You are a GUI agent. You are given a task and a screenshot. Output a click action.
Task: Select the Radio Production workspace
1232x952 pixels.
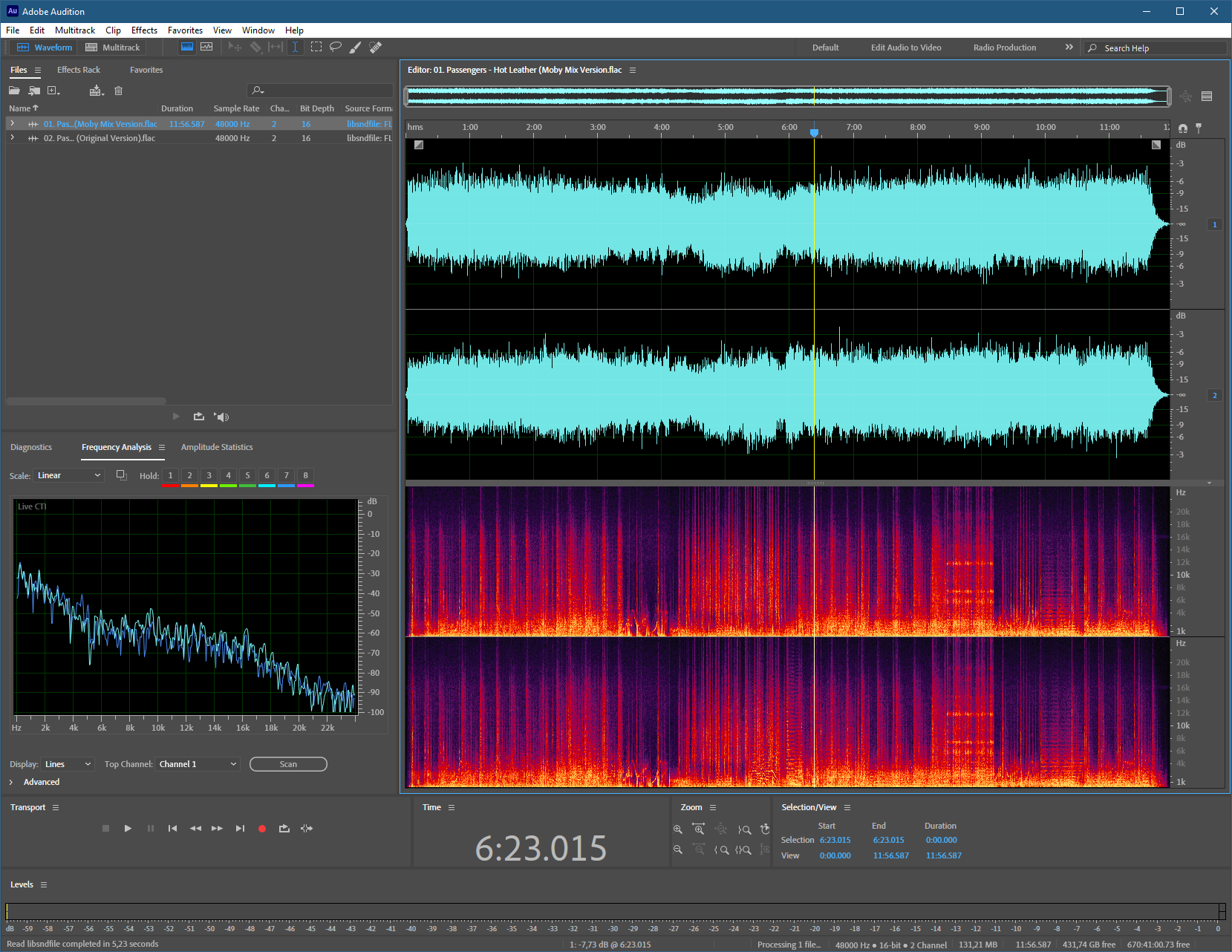1005,48
